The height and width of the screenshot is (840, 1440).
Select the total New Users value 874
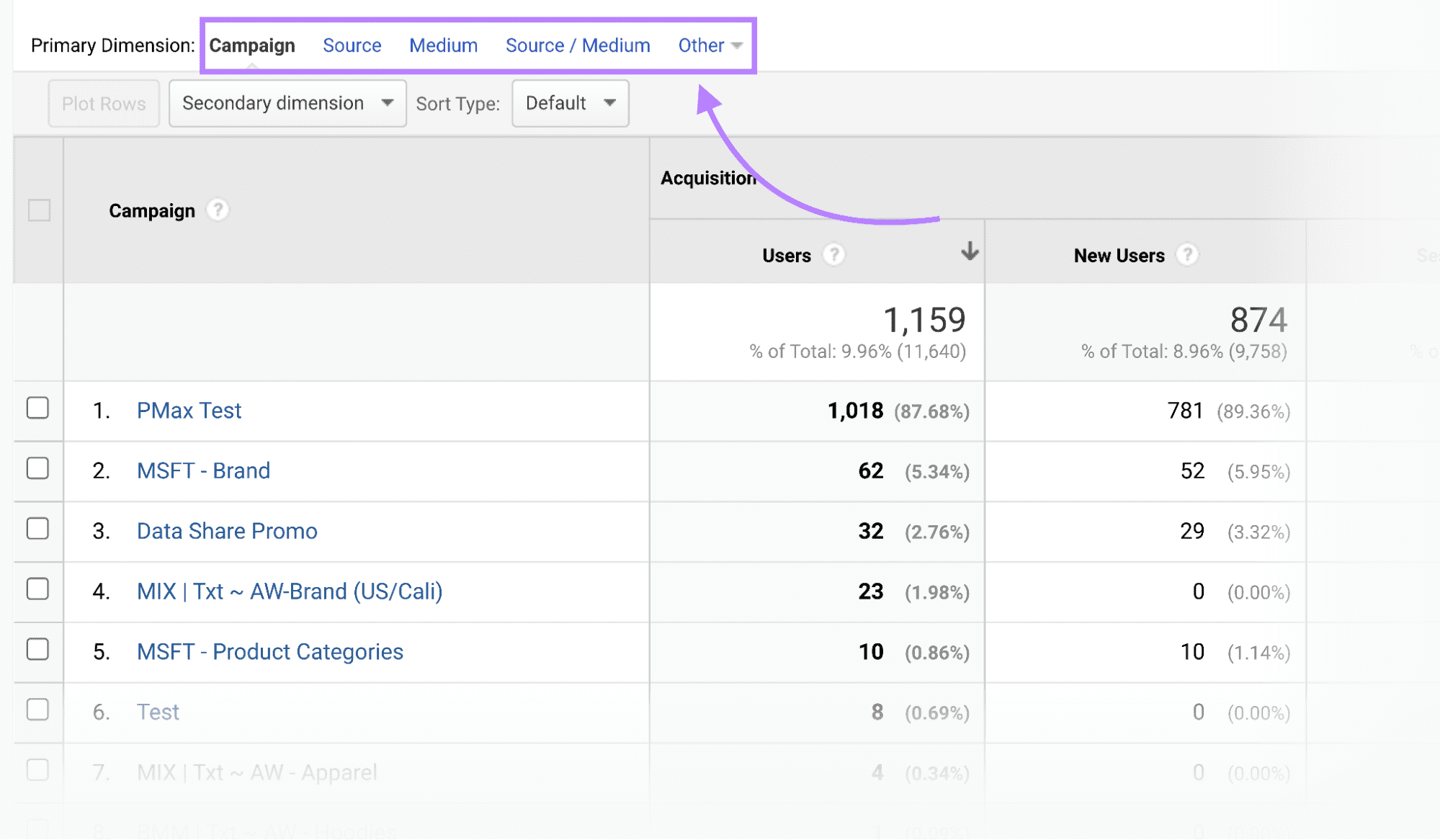click(x=1258, y=320)
